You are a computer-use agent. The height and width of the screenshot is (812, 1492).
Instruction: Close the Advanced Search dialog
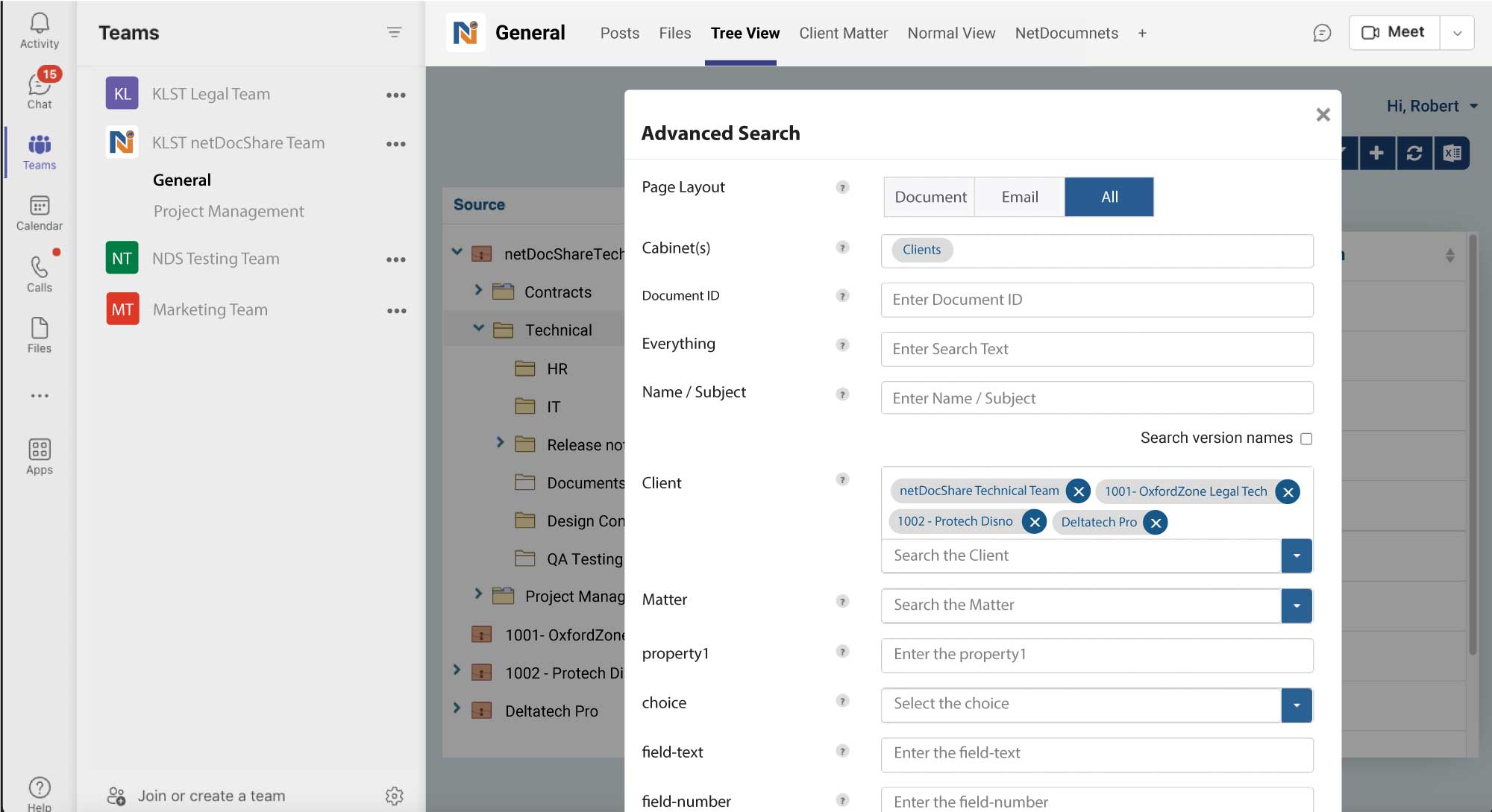point(1323,114)
